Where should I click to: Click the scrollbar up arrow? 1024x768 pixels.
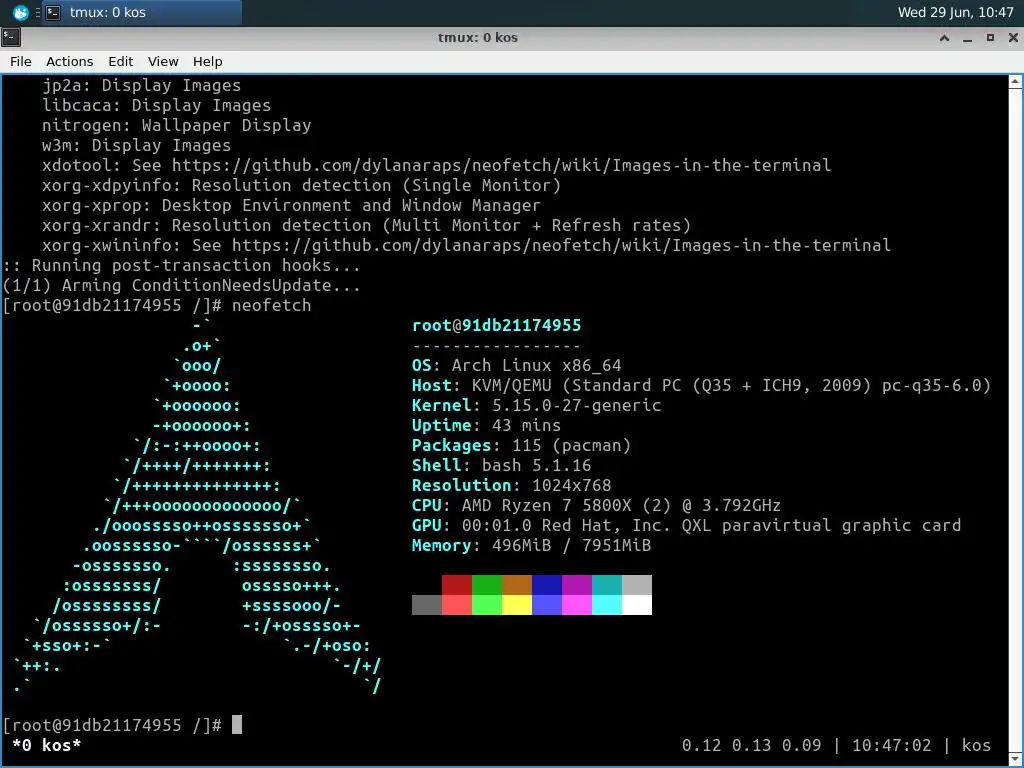coord(1015,82)
